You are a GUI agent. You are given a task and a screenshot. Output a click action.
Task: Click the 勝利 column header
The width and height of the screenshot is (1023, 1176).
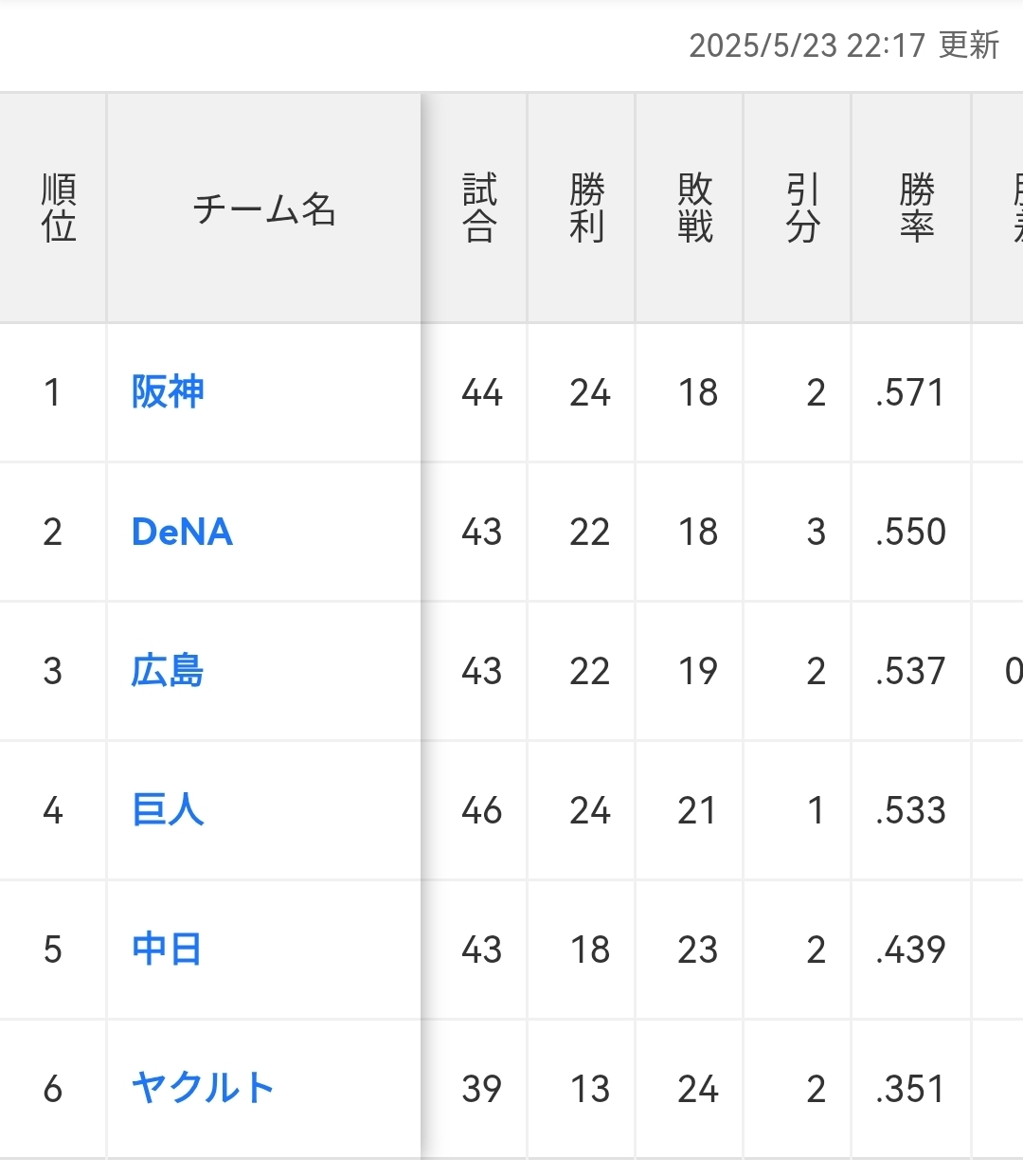pos(587,208)
